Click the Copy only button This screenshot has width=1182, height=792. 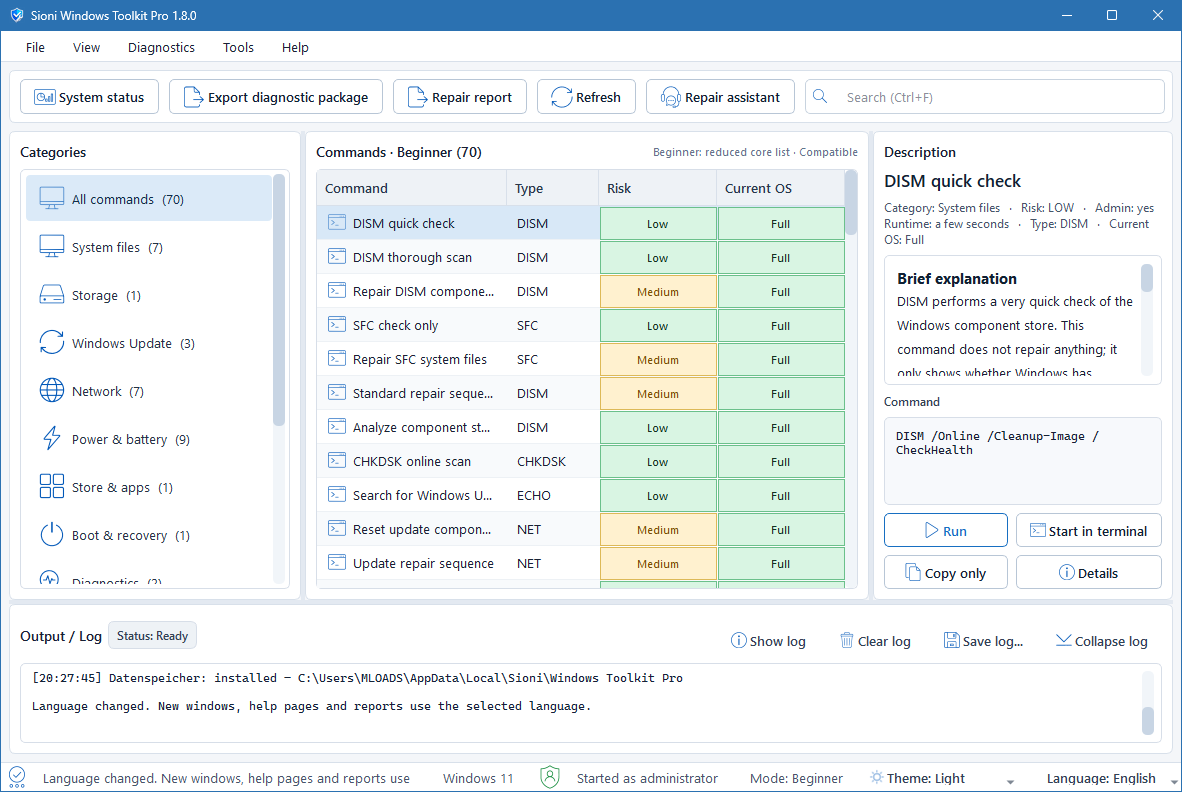(945, 573)
